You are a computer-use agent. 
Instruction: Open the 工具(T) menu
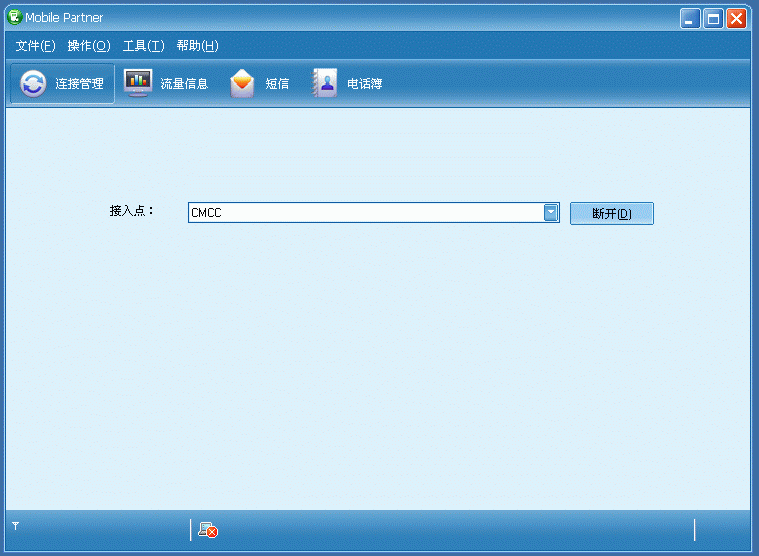[143, 46]
